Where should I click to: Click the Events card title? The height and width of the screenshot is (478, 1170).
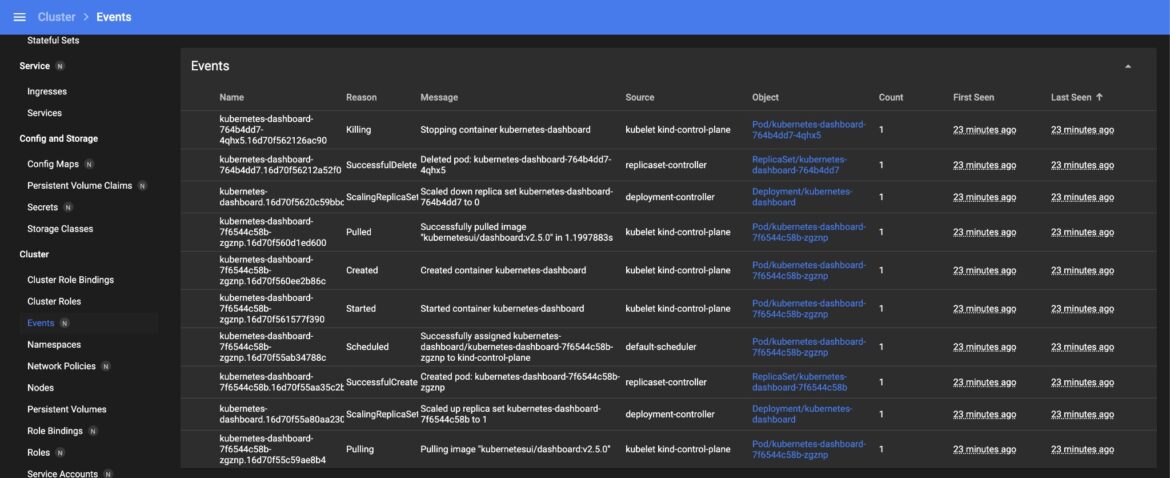(x=210, y=66)
